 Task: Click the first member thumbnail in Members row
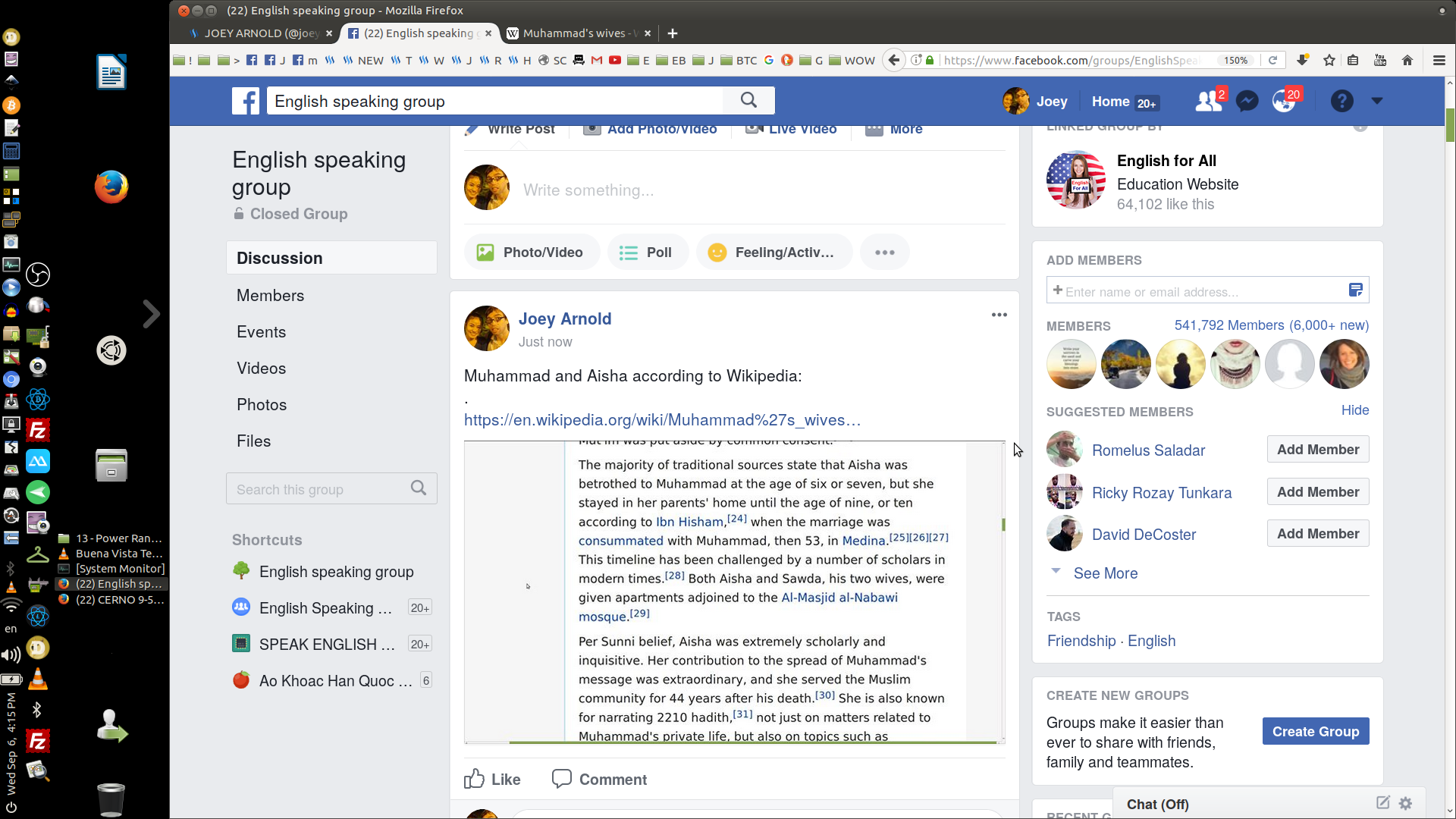(1071, 364)
